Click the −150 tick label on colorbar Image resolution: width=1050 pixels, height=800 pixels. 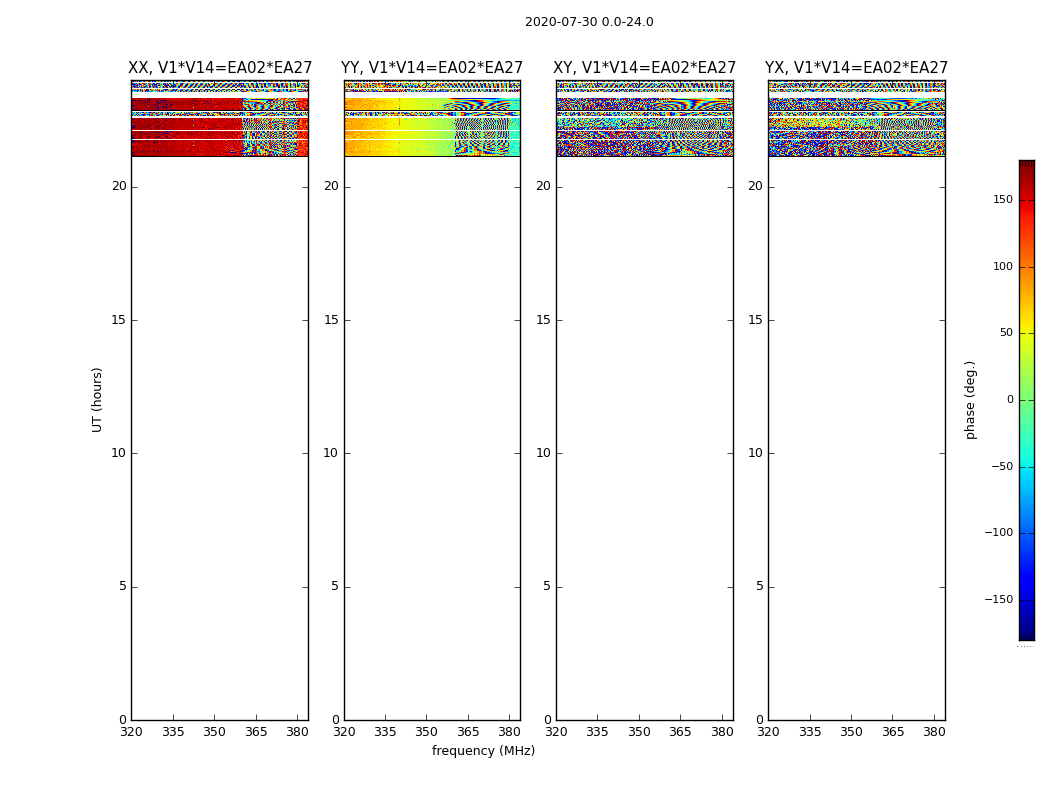999,600
